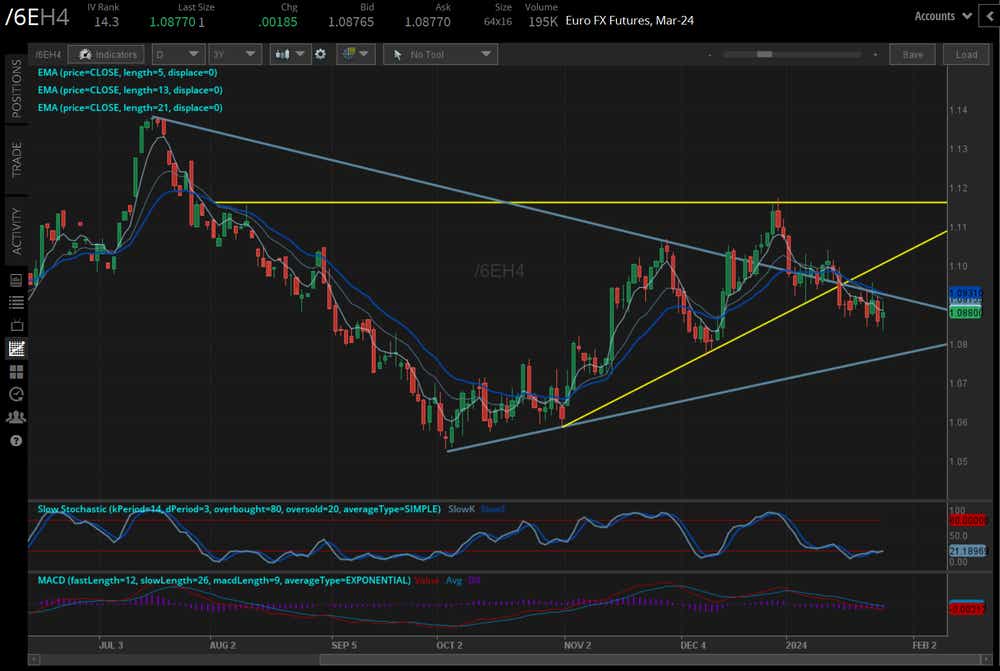Adjust the chart zoom slider
The width and height of the screenshot is (1000, 671).
pos(765,54)
